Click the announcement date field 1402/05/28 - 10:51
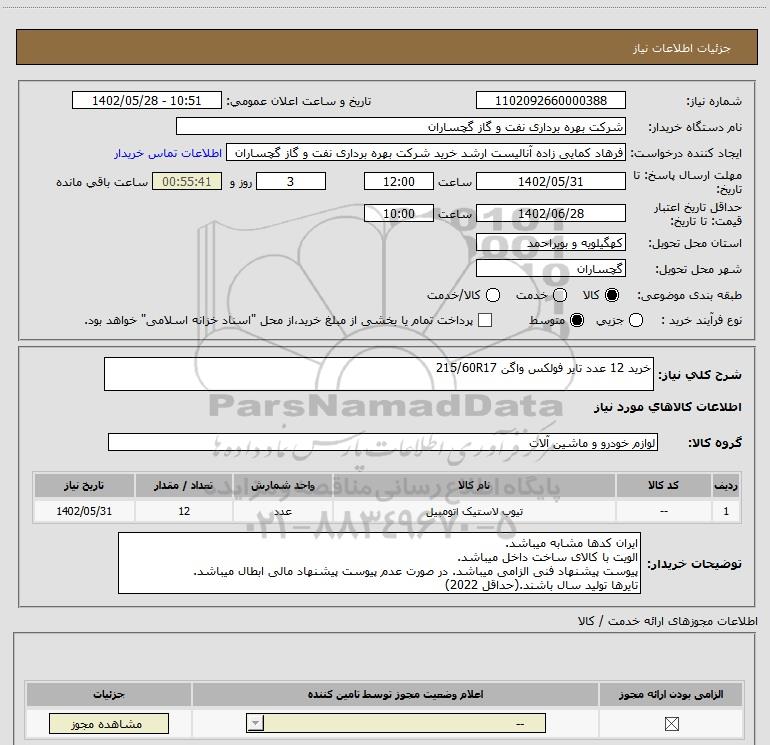 [146, 100]
